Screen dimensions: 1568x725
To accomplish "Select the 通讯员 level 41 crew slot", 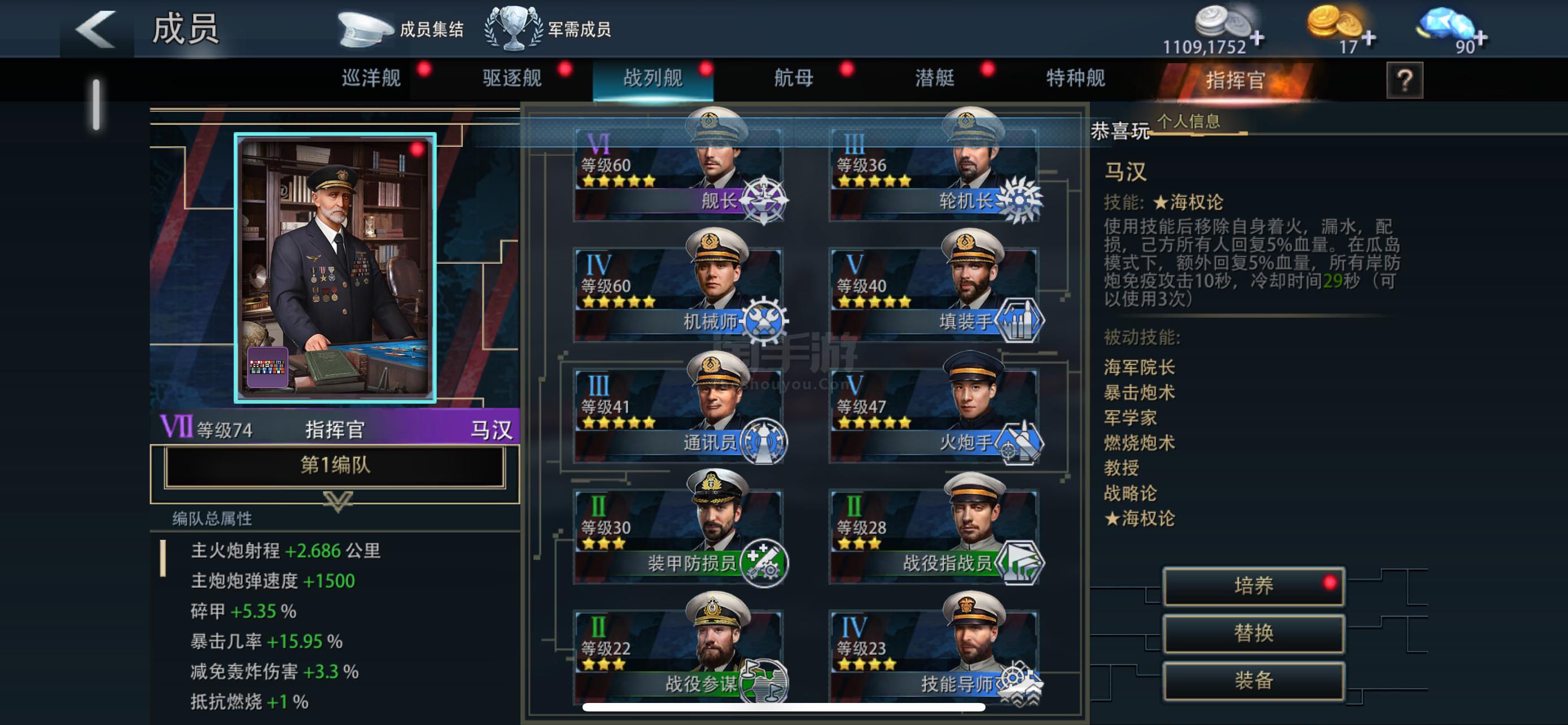I will (678, 412).
